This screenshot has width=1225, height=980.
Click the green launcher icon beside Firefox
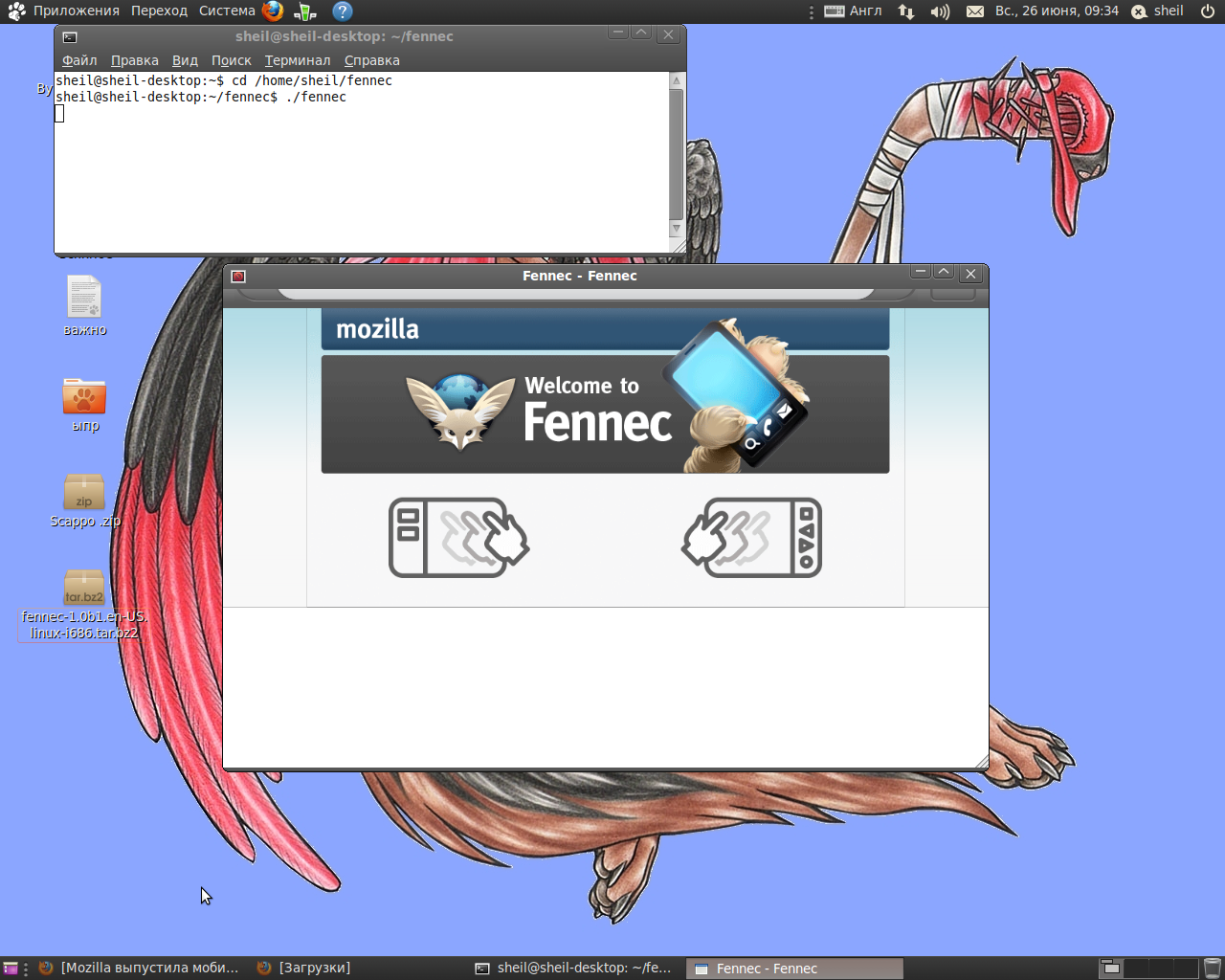[305, 11]
